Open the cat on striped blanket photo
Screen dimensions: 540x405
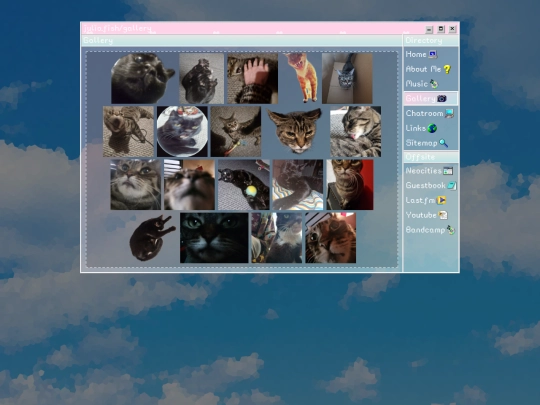[298, 185]
